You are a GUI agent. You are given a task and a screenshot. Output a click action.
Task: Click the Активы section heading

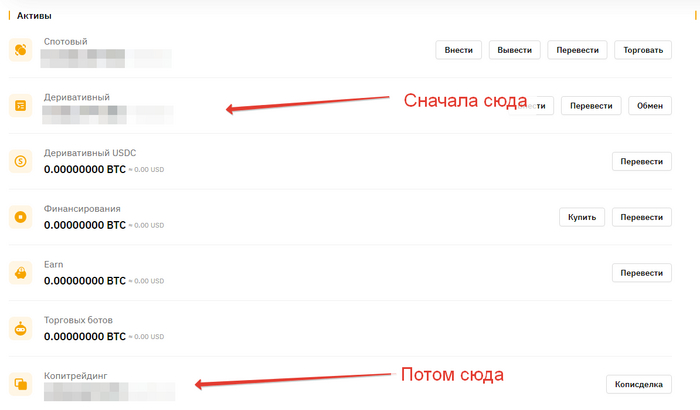pyautogui.click(x=34, y=16)
